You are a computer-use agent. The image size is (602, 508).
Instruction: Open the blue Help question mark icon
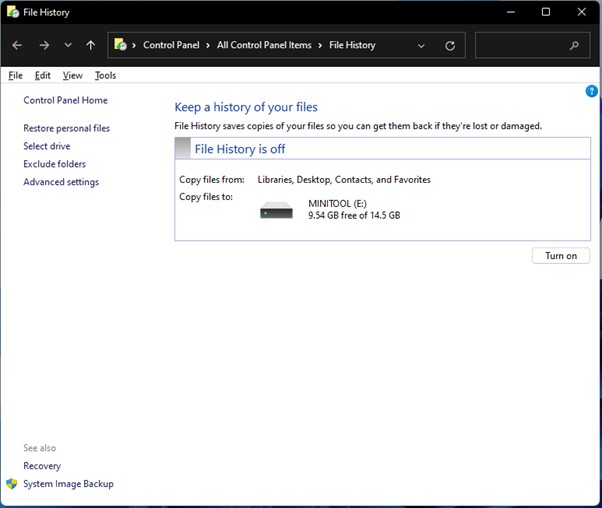pos(591,91)
